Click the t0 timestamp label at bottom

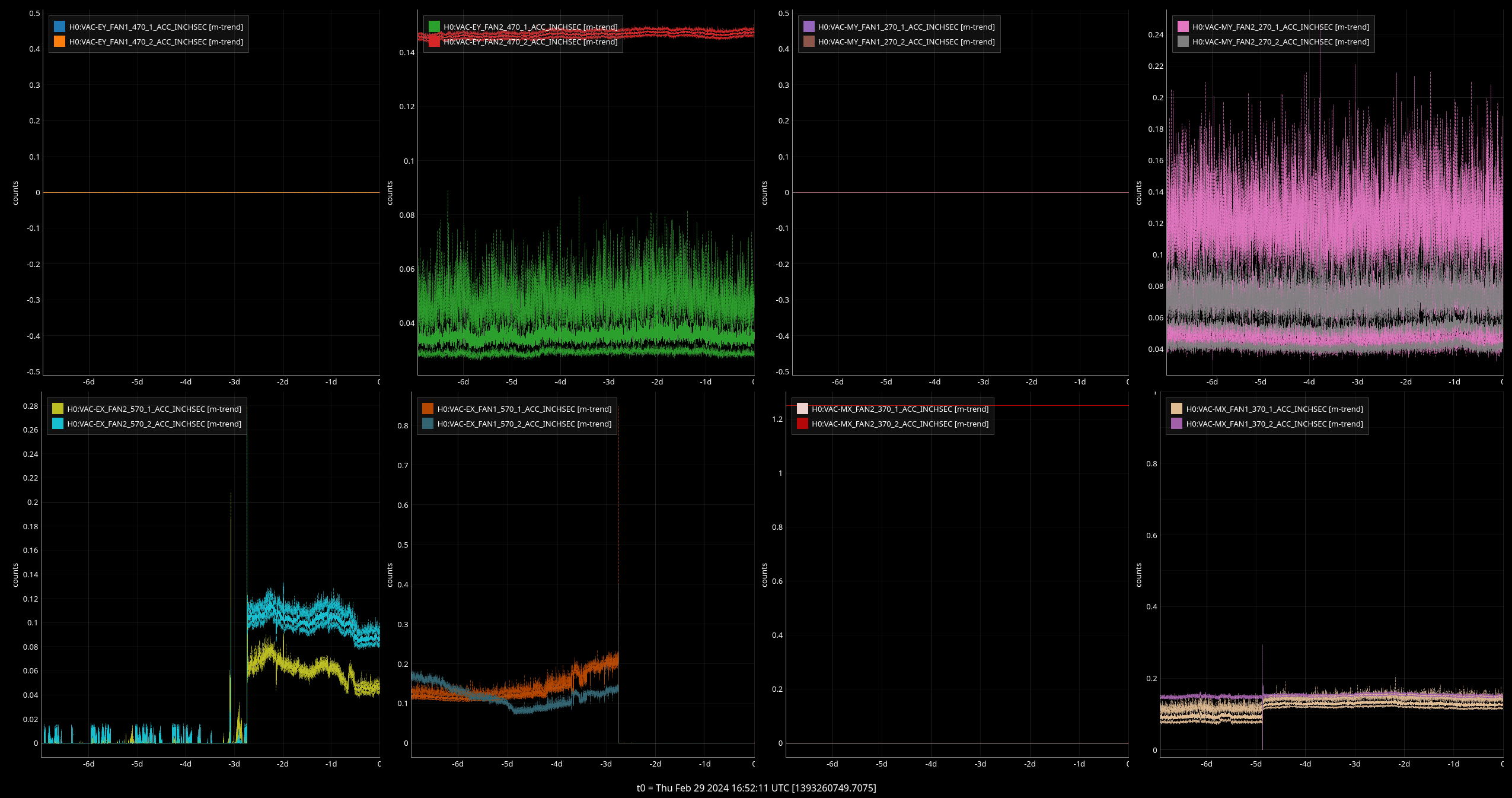pyautogui.click(x=756, y=788)
